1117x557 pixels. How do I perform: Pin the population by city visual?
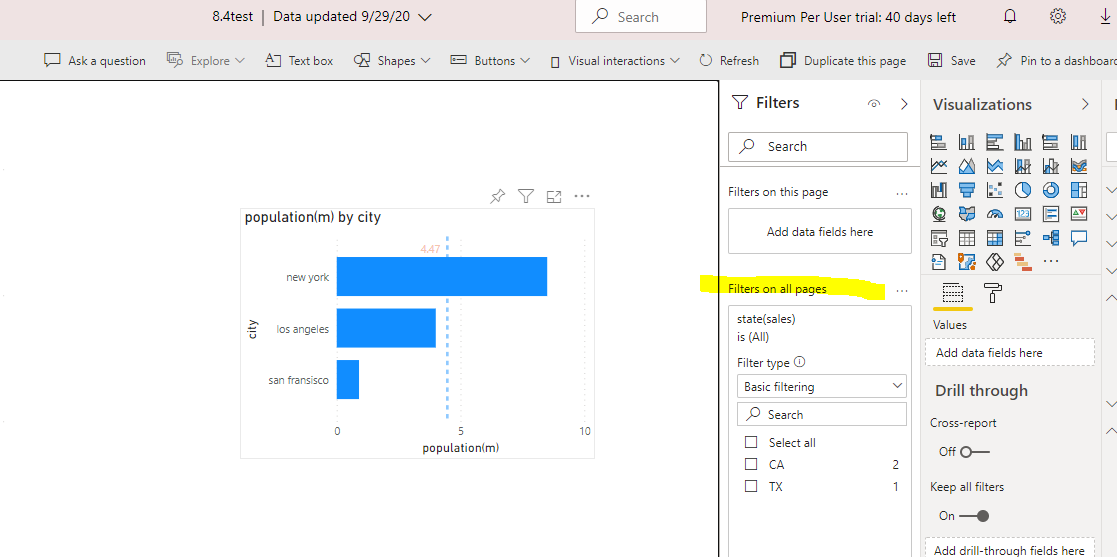pyautogui.click(x=498, y=196)
